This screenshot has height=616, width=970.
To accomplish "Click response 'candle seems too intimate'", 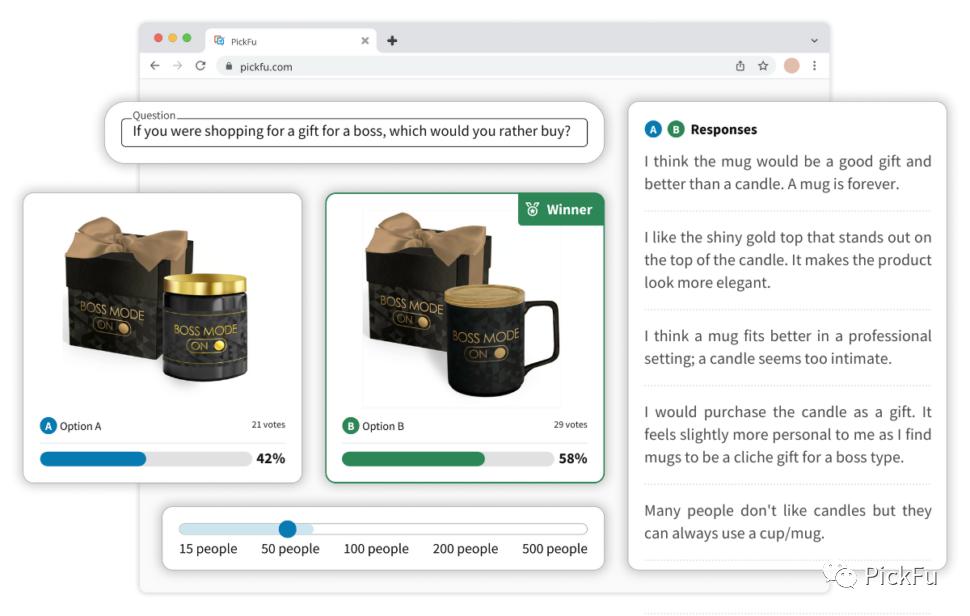I will pyautogui.click(x=788, y=347).
